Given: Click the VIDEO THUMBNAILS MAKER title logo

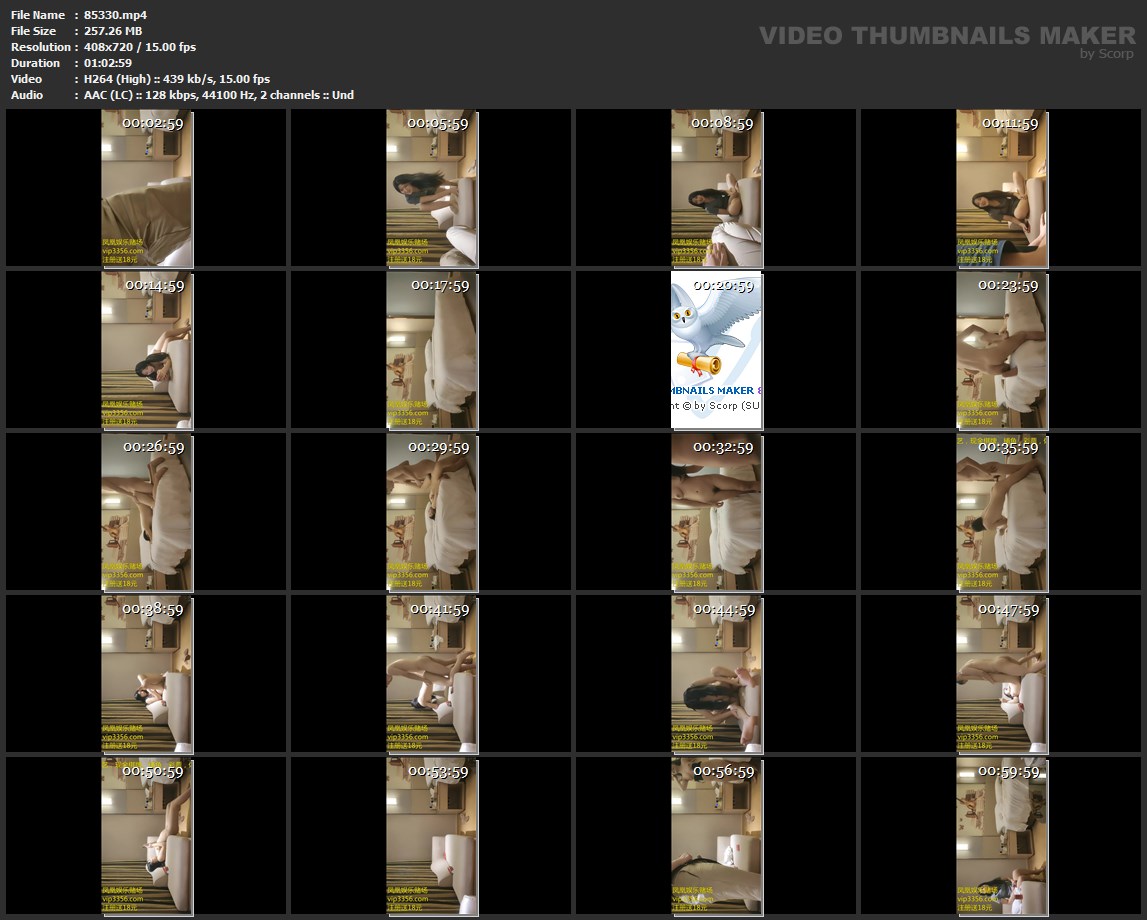Looking at the screenshot, I should pos(946,36).
